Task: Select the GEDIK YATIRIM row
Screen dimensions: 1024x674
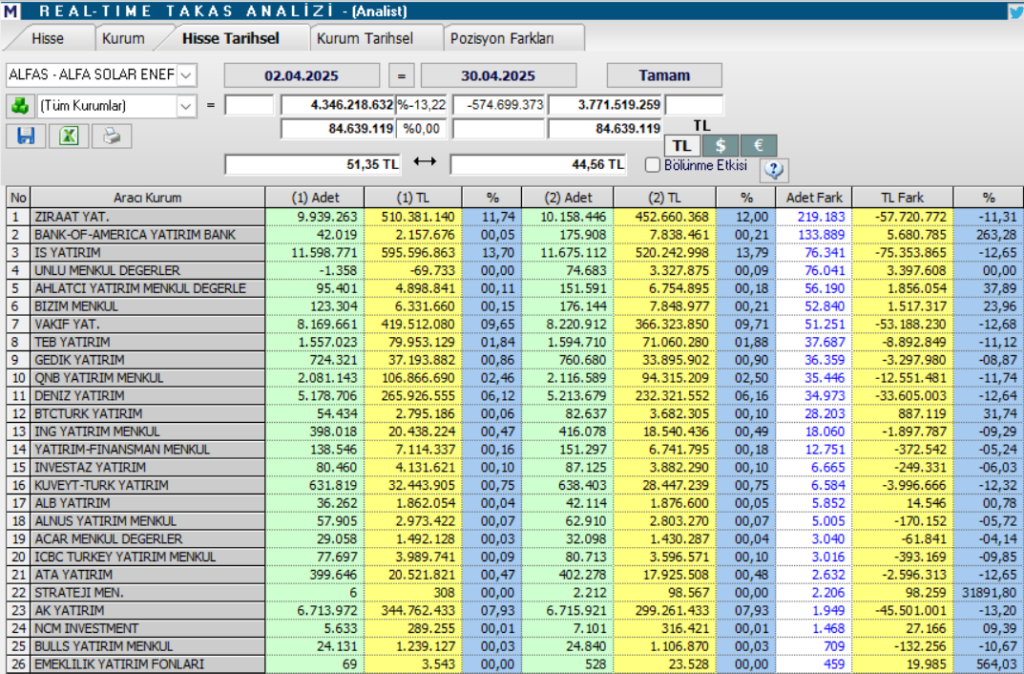Action: pyautogui.click(x=515, y=360)
